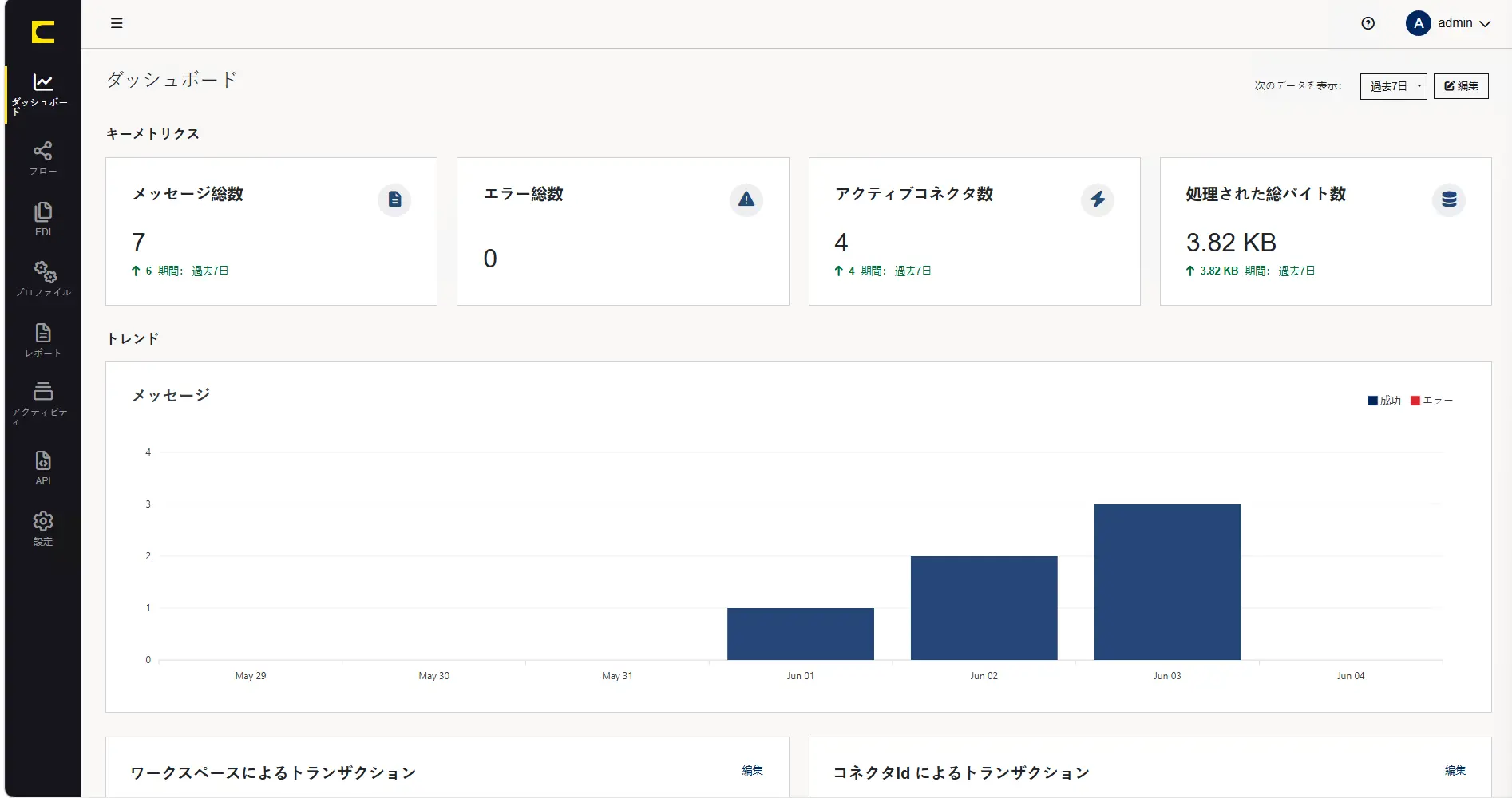Open the 過去7日 period dropdown
The image size is (1512, 798).
coord(1393,86)
